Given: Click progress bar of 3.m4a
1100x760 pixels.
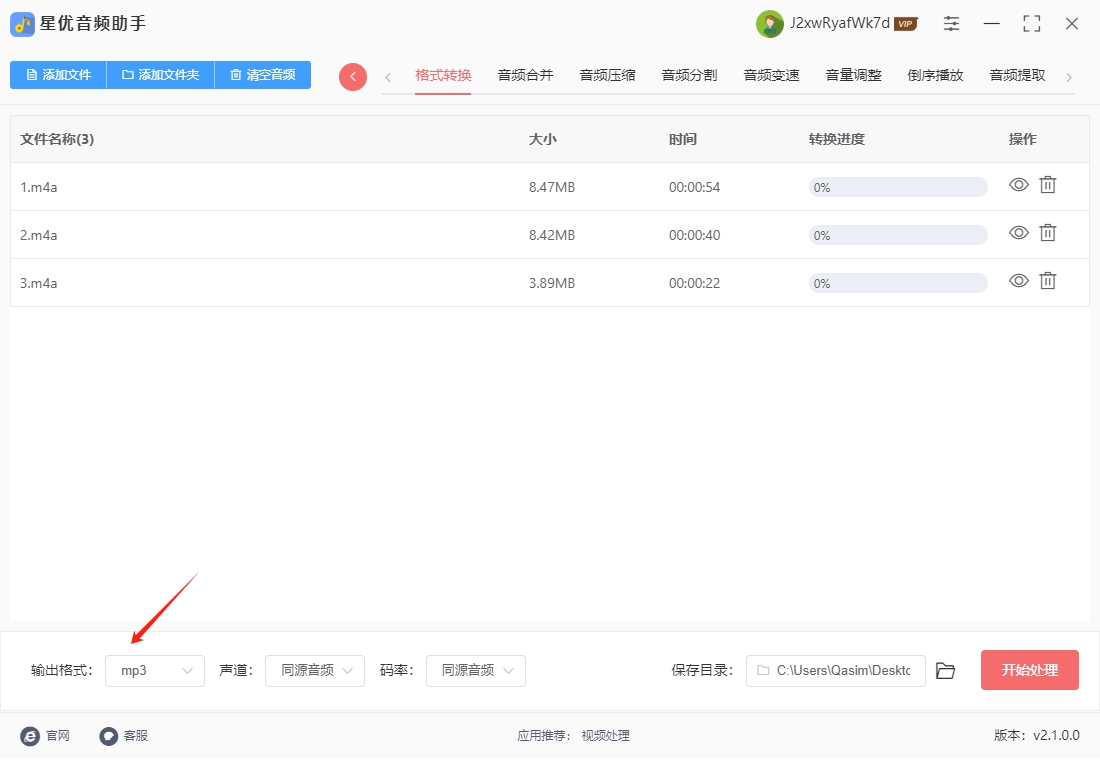Looking at the screenshot, I should [x=898, y=284].
